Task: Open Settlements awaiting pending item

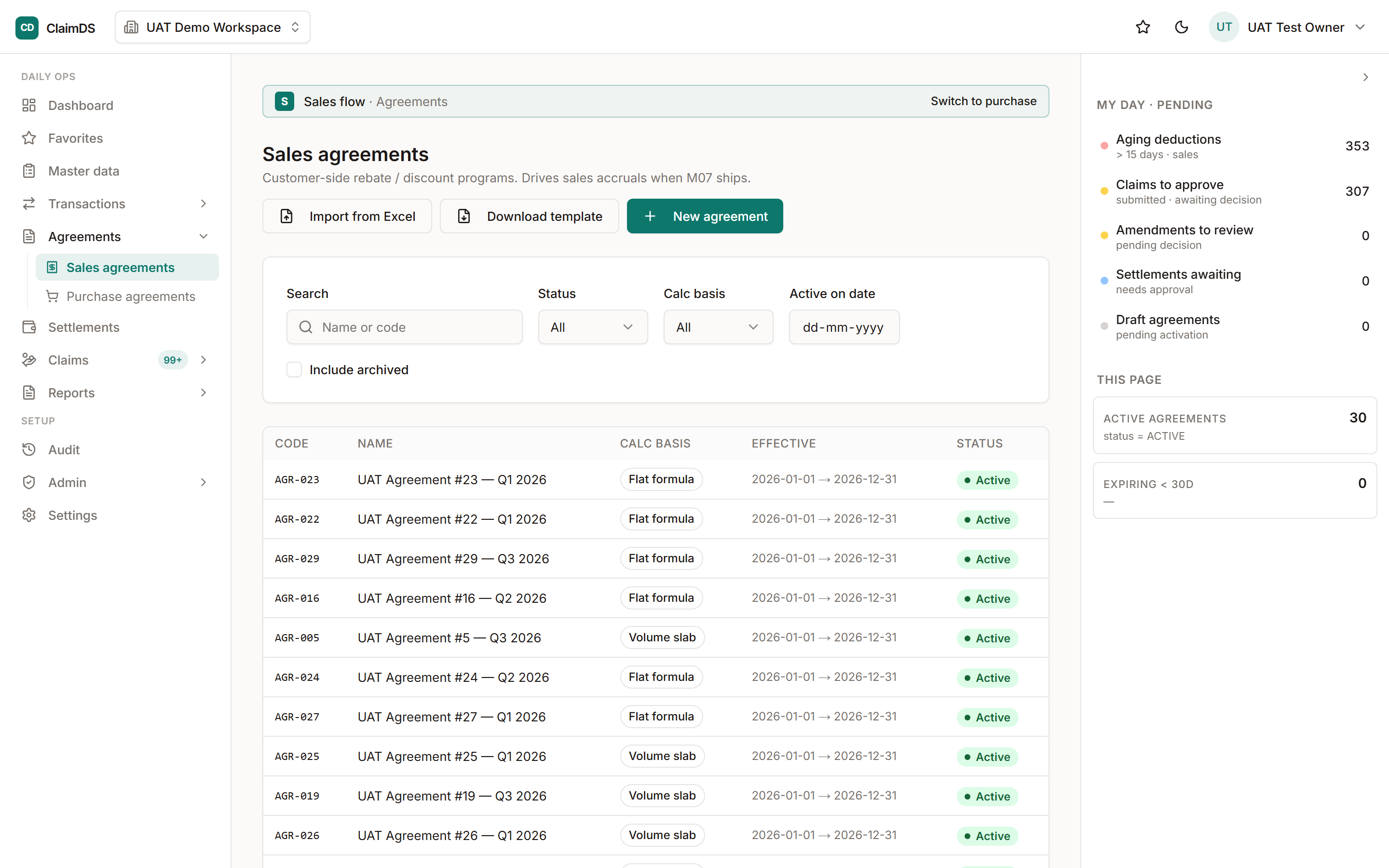Action: pyautogui.click(x=1234, y=281)
